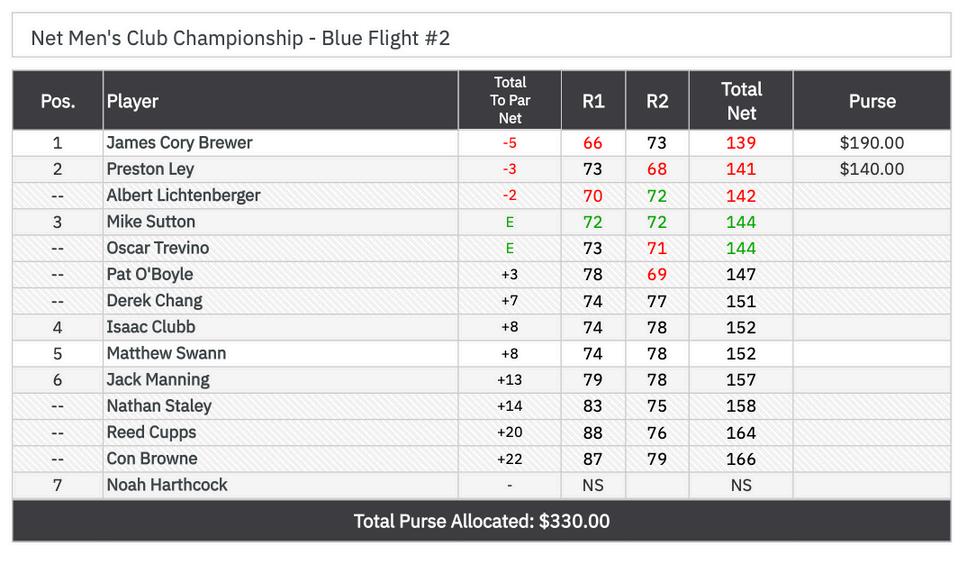Viewport: 967px width, 564px height.
Task: Click Preston Ley's $140.00 purse
Action: tap(871, 169)
